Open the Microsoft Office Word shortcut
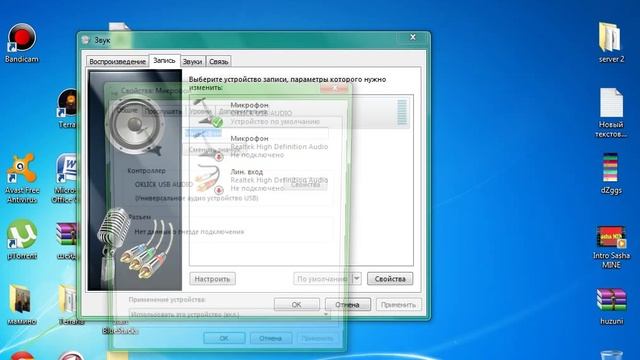 click(66, 178)
